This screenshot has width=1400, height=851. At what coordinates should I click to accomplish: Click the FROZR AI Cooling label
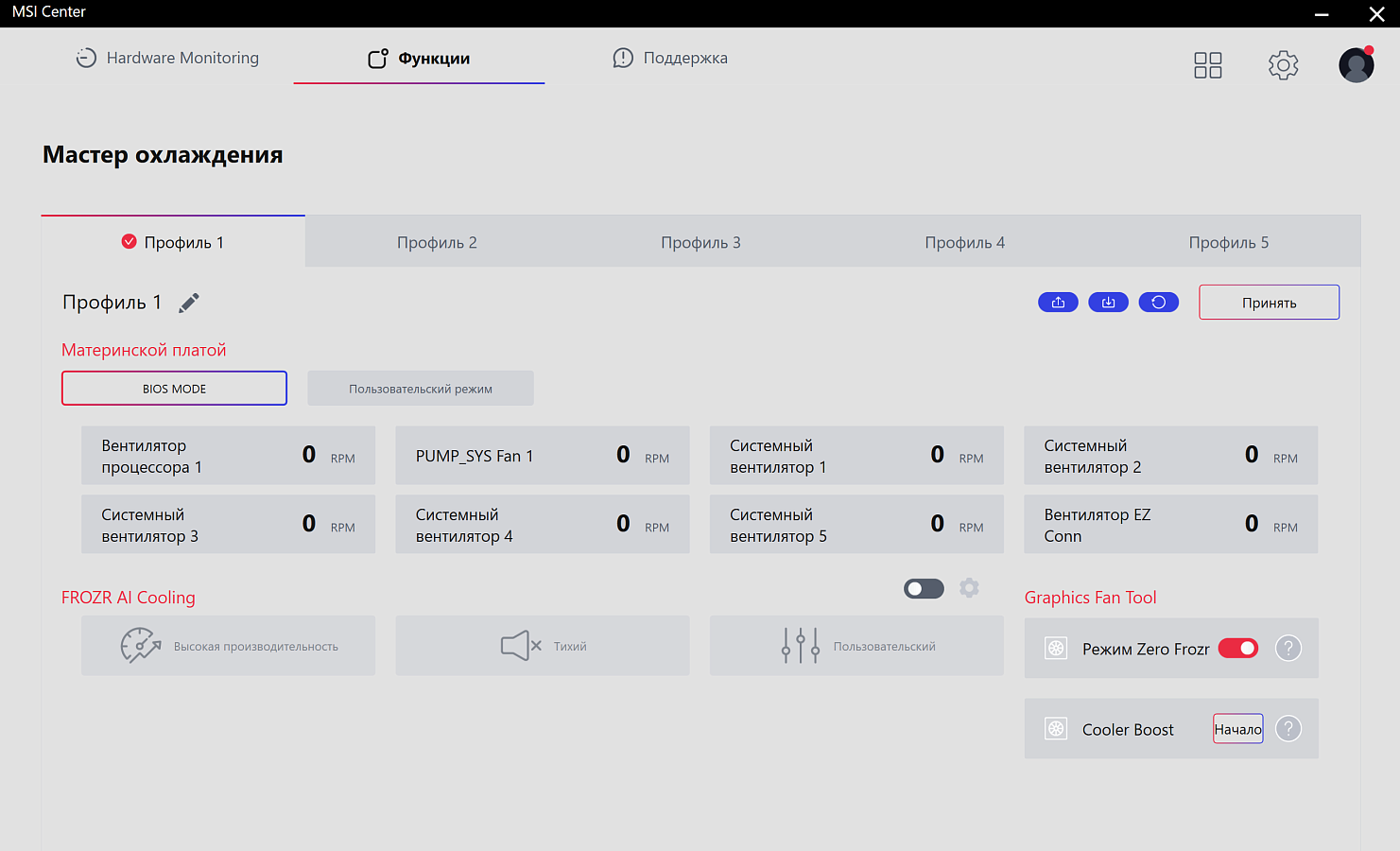point(129,598)
